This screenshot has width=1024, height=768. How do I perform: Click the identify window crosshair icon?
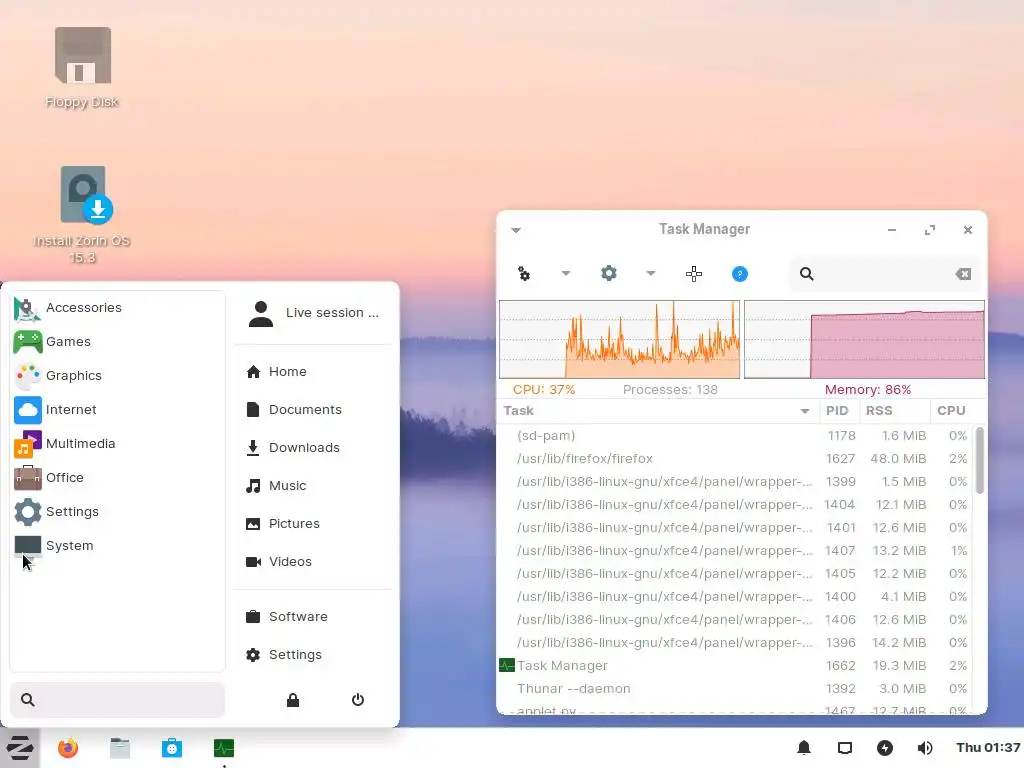click(694, 274)
